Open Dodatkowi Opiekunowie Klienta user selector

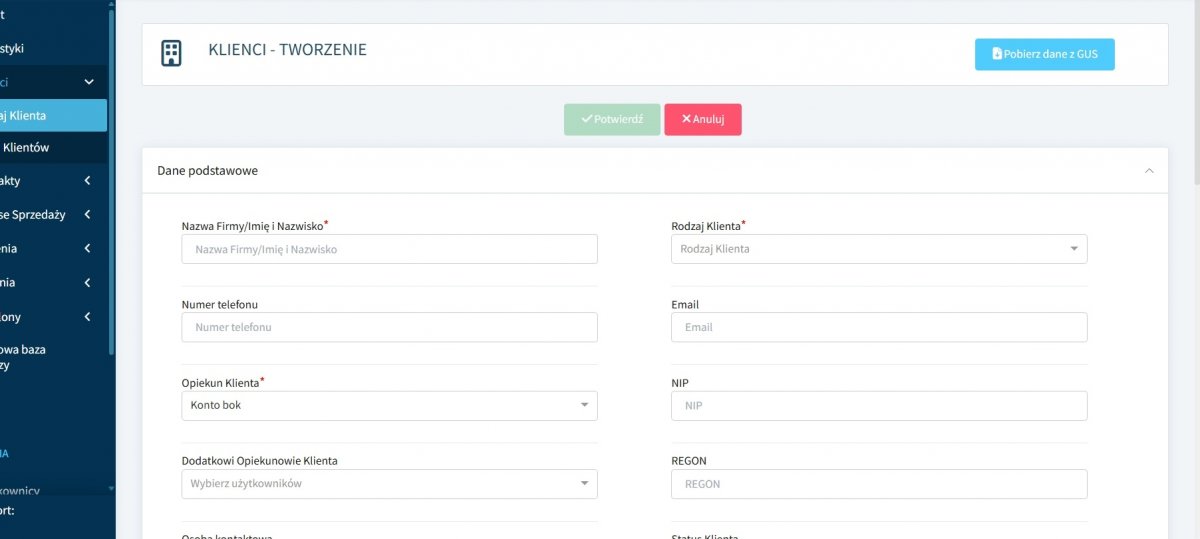coord(389,483)
